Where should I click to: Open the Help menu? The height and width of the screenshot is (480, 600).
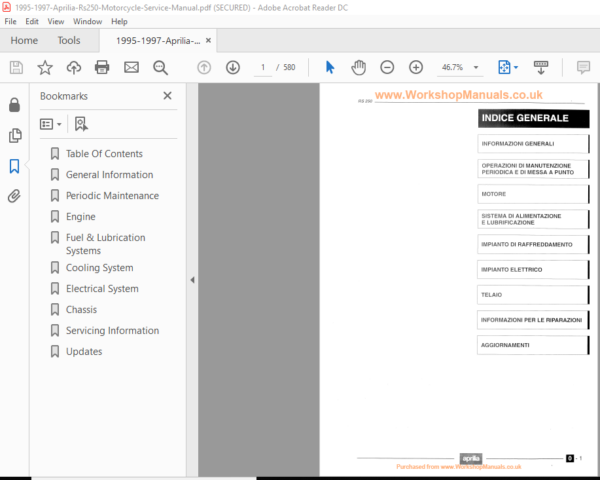[x=119, y=21]
